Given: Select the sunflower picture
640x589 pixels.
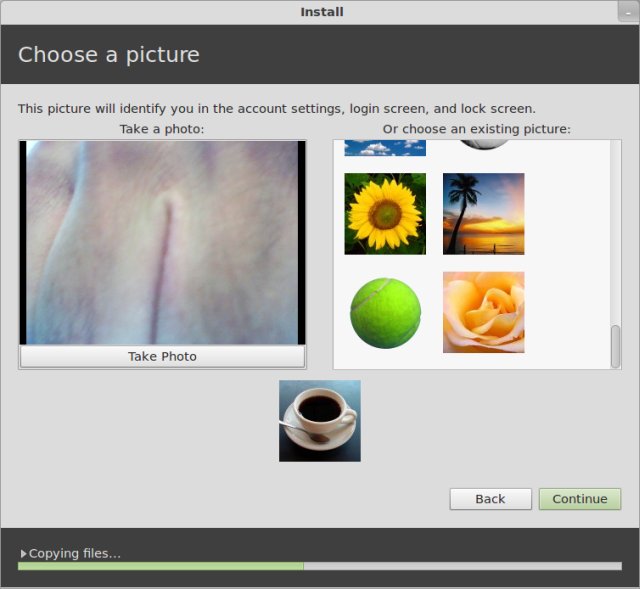Looking at the screenshot, I should [x=385, y=213].
